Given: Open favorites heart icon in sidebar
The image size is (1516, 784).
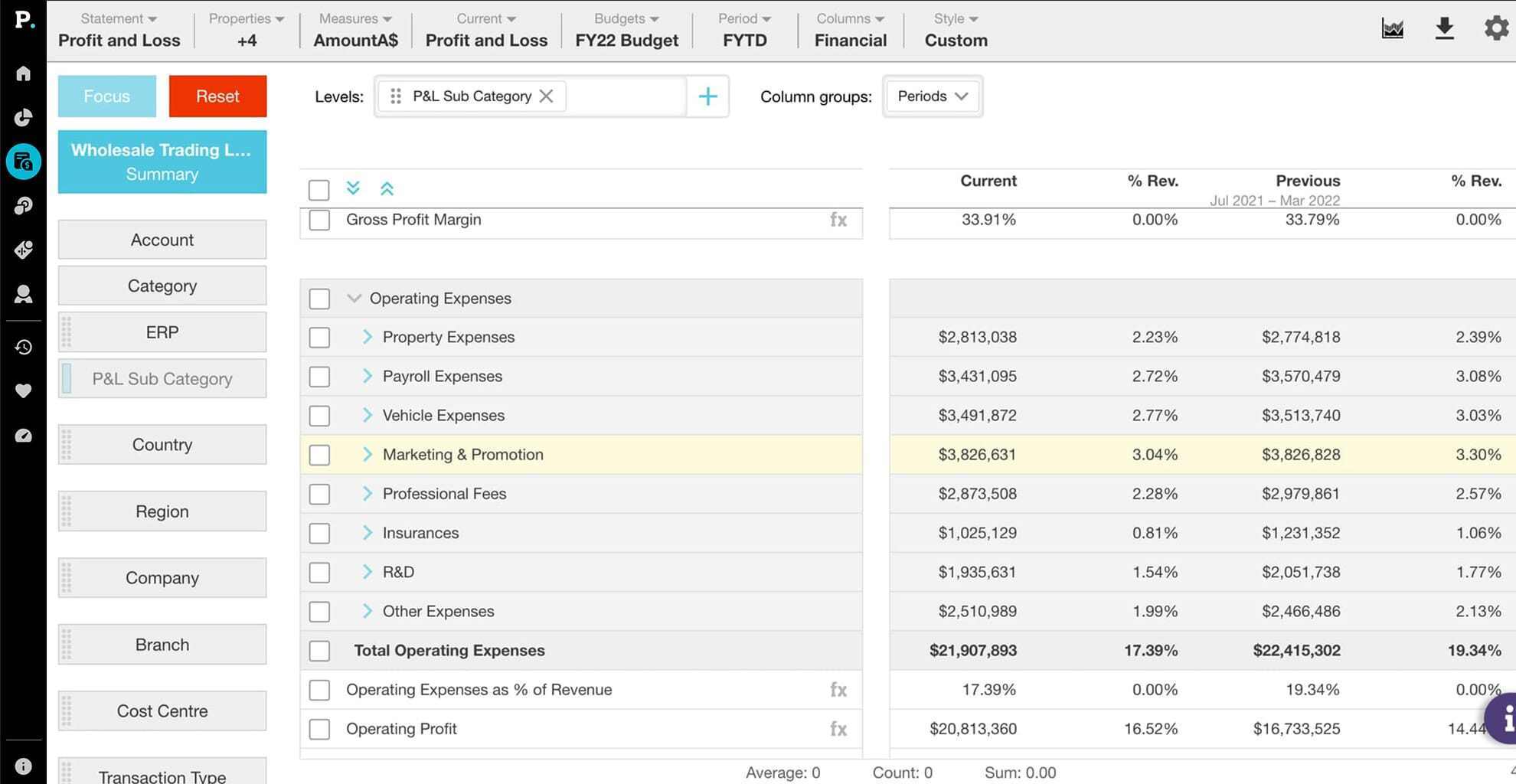Looking at the screenshot, I should [x=23, y=391].
